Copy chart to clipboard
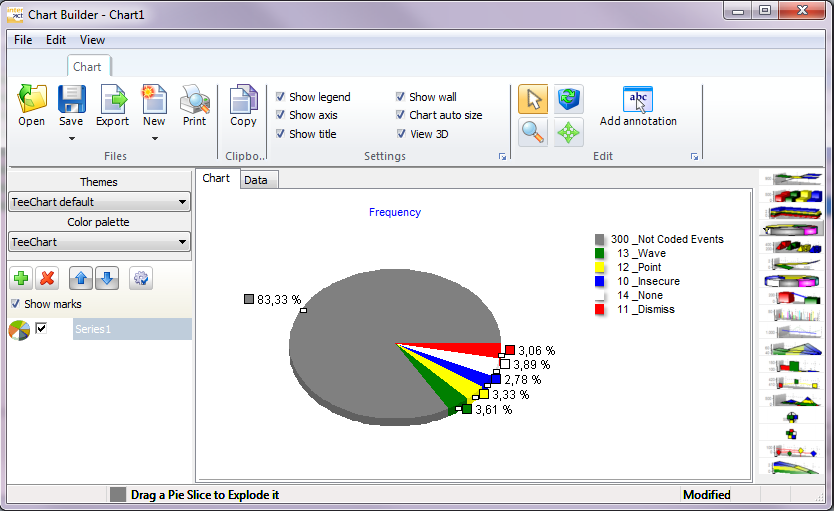This screenshot has height=511, width=834. 243,106
